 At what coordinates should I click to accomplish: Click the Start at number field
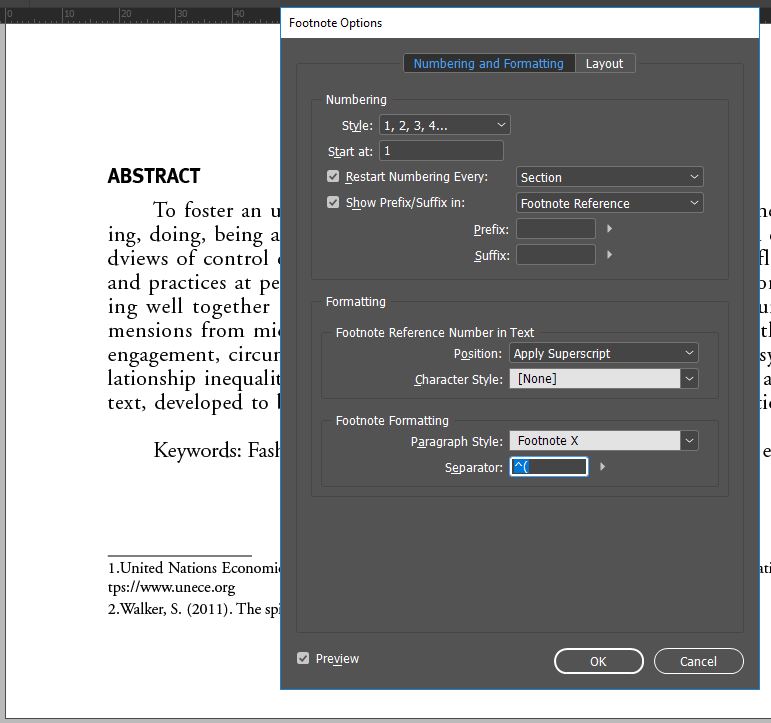[x=441, y=151]
